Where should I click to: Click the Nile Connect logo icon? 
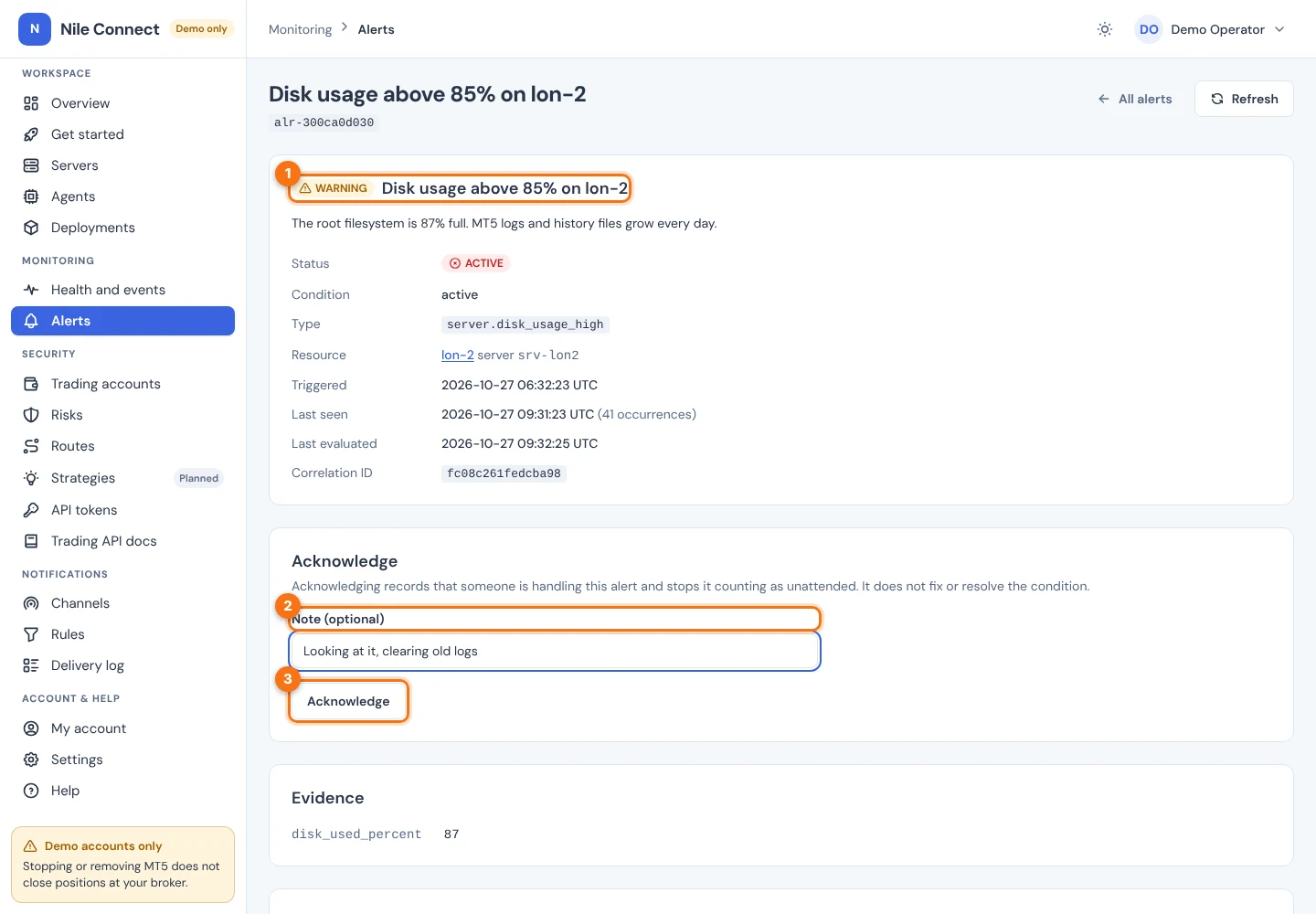click(35, 29)
